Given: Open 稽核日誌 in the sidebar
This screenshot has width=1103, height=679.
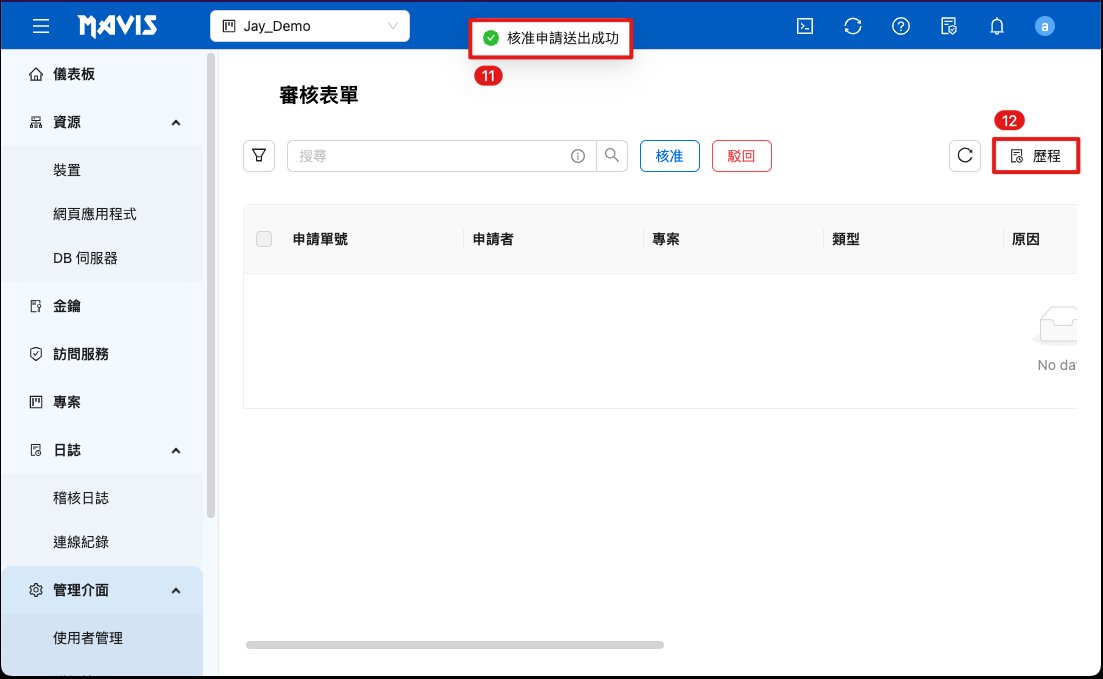Looking at the screenshot, I should pos(81,498).
